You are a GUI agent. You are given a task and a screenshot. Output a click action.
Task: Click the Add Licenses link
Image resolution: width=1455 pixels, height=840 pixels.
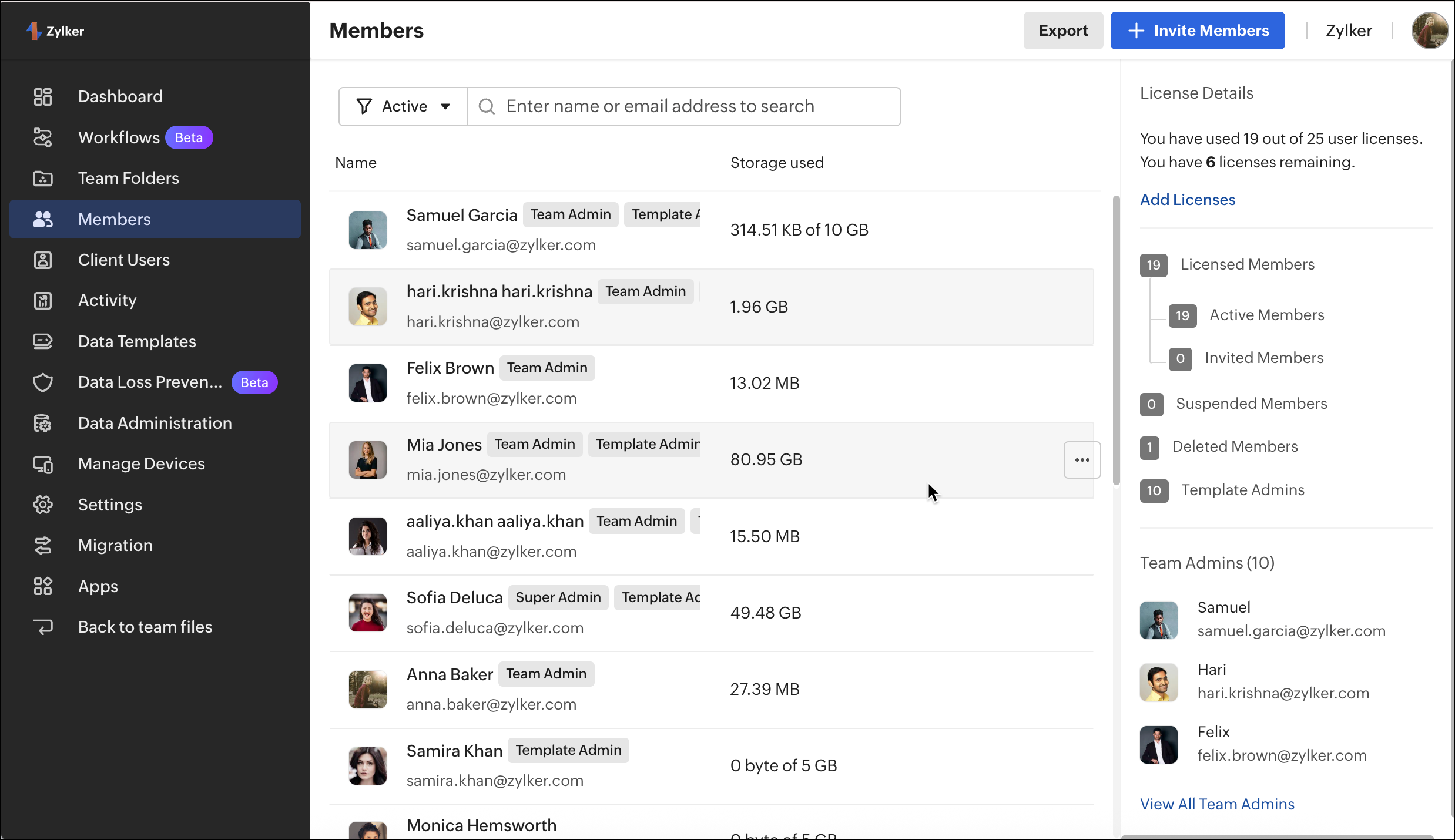(x=1188, y=200)
